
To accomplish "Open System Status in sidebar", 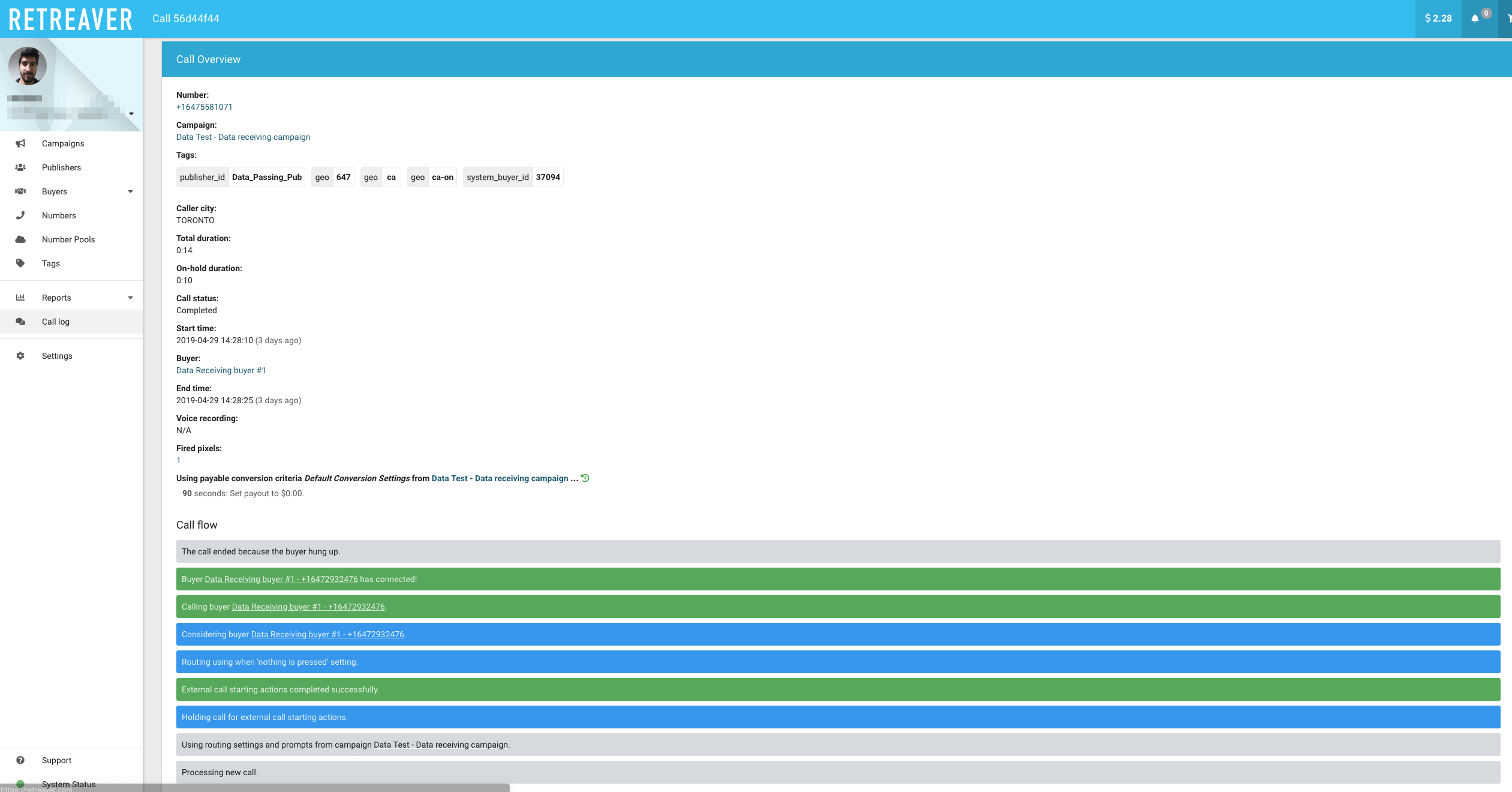I will point(68,784).
